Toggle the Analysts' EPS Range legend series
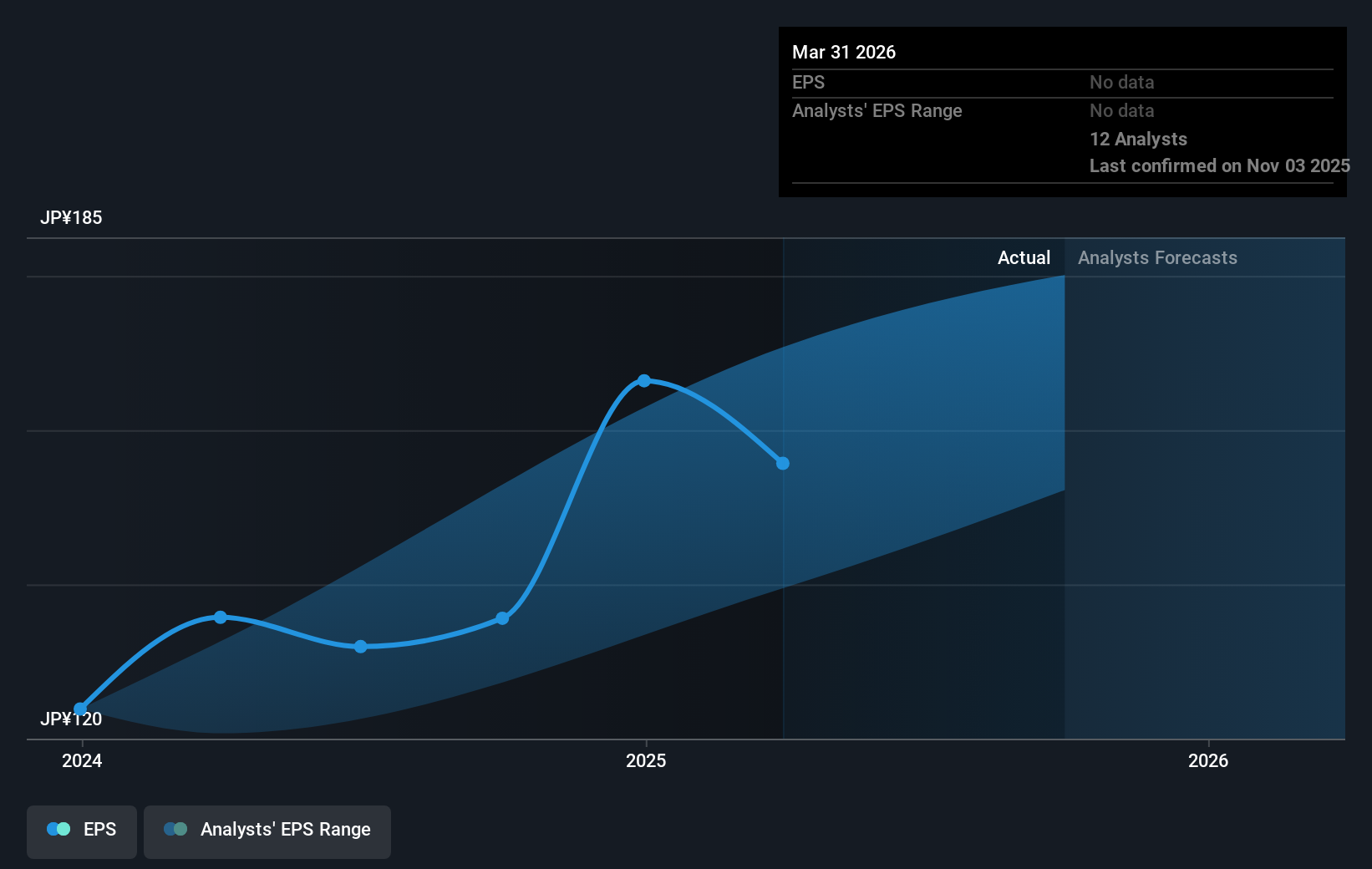This screenshot has height=869, width=1372. [267, 831]
